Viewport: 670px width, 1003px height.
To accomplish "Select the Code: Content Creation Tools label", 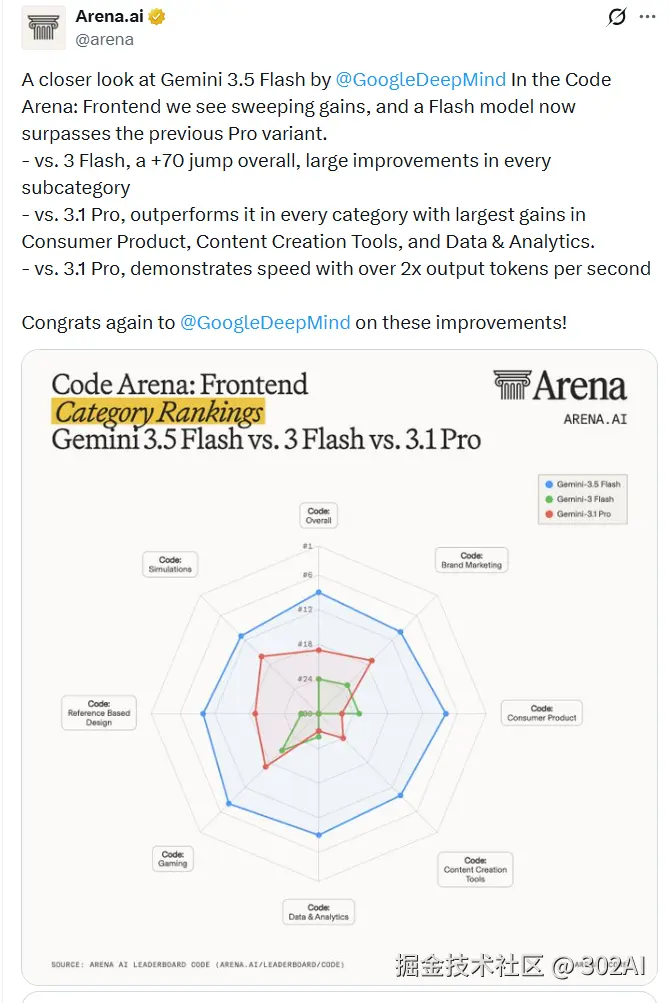I will coord(475,869).
